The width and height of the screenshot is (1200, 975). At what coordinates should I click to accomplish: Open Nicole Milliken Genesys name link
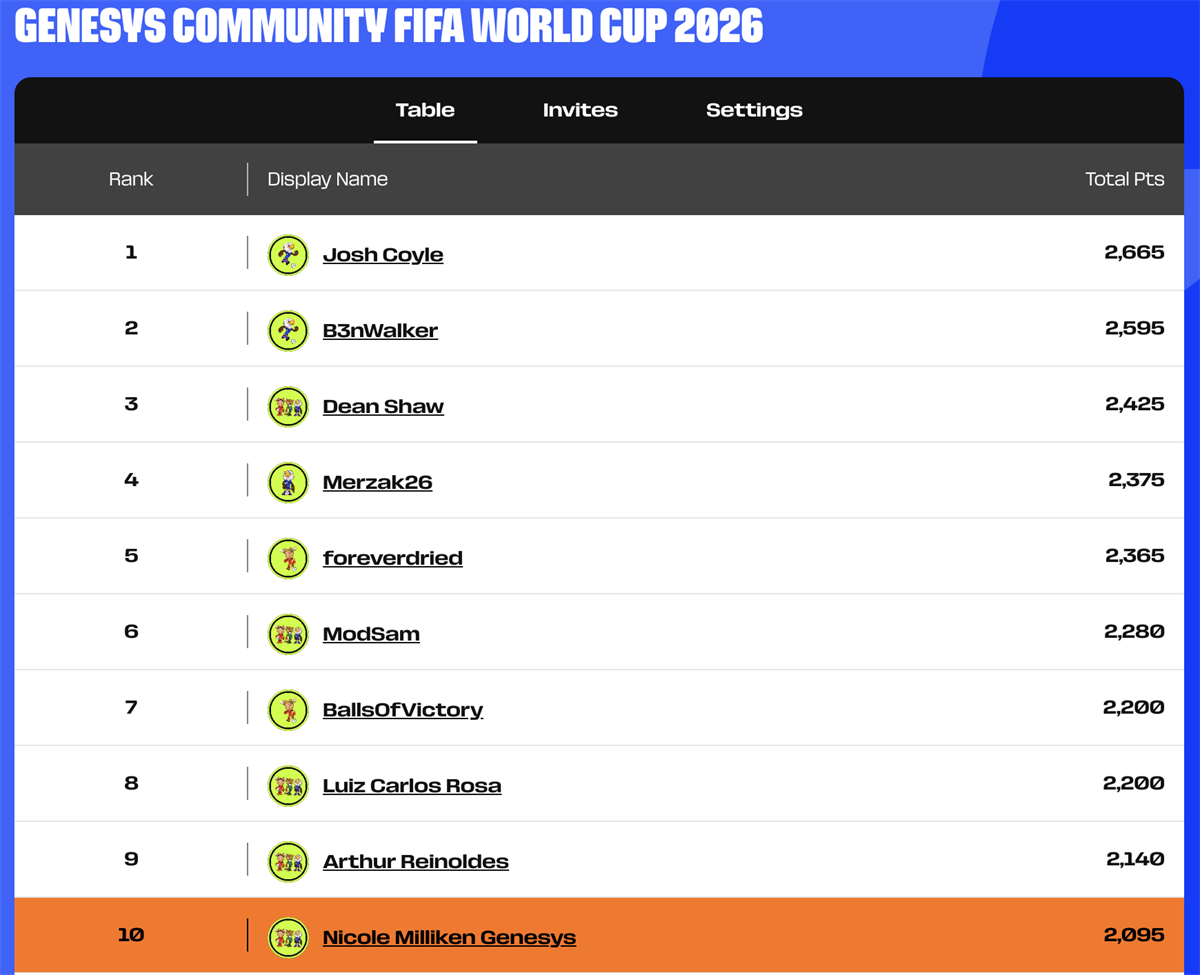pos(449,937)
